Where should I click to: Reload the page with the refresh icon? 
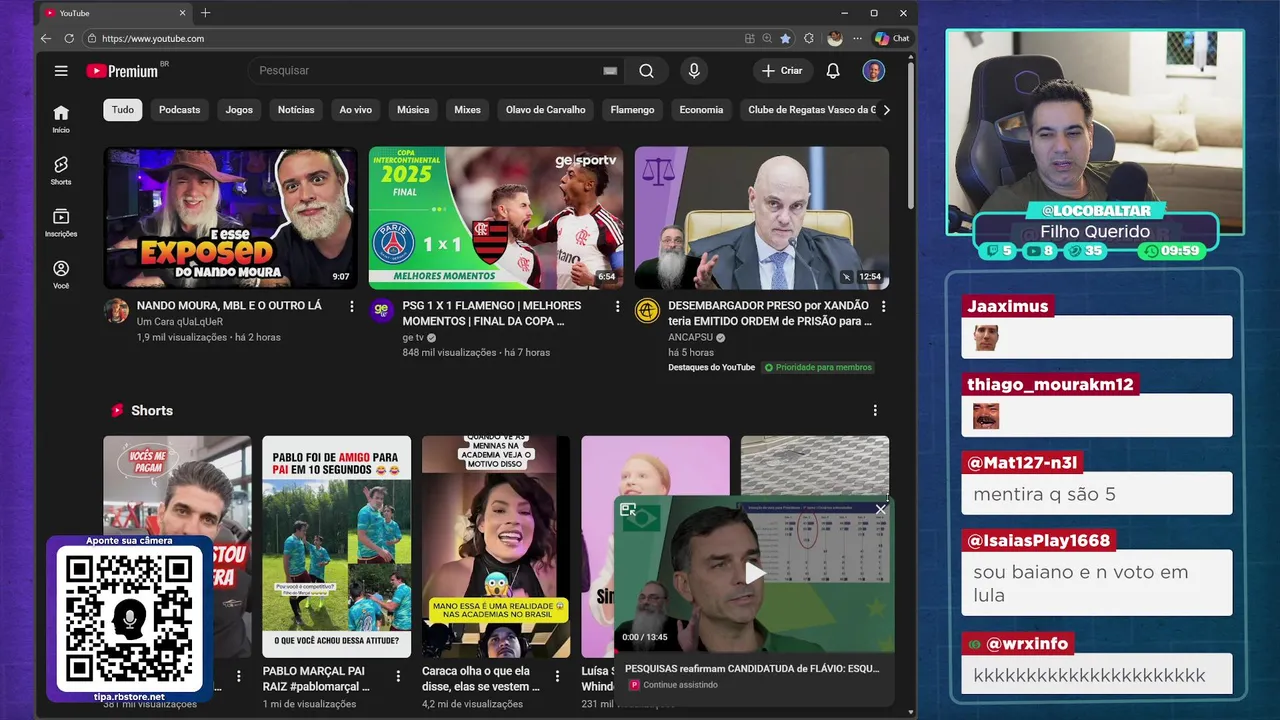(69, 38)
